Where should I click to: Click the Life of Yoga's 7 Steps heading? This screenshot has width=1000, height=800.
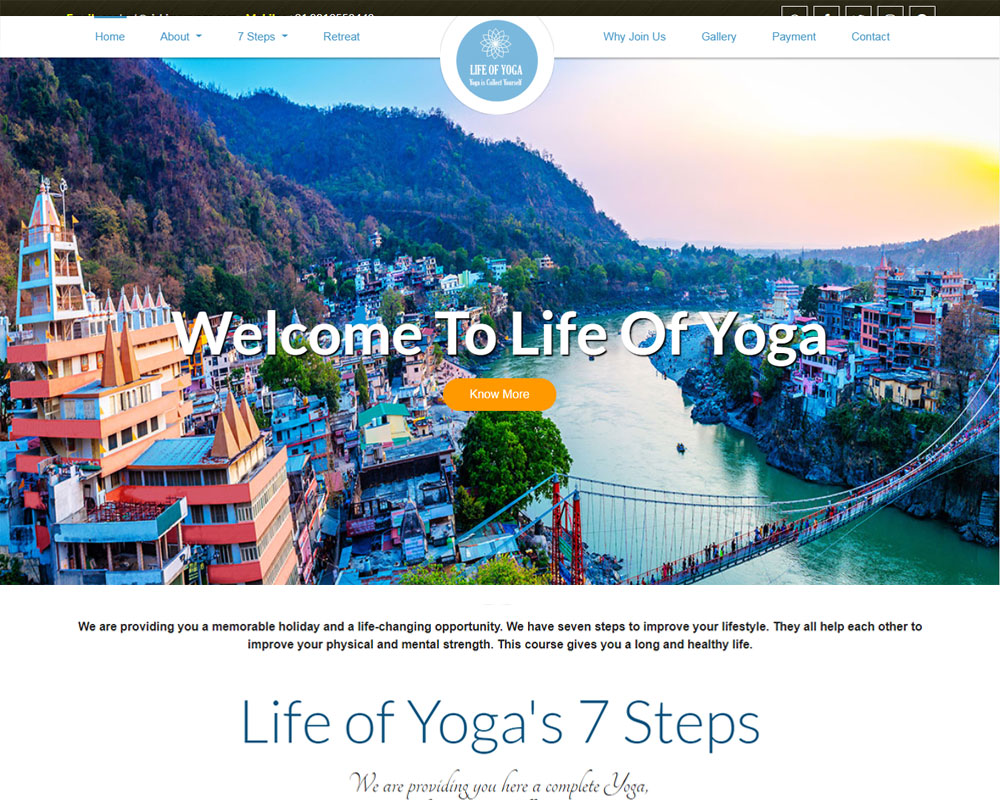[501, 723]
